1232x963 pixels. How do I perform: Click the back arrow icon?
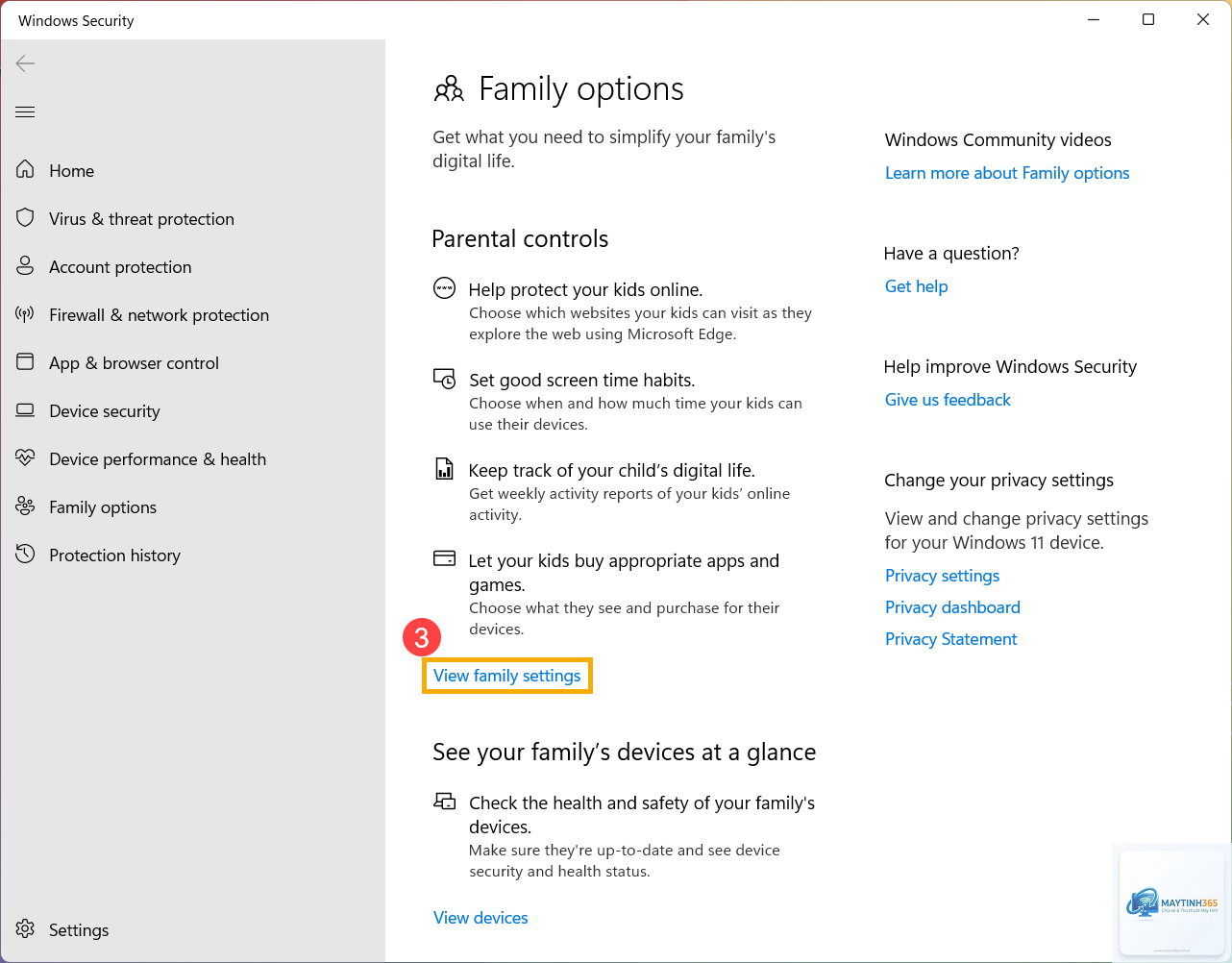coord(25,63)
